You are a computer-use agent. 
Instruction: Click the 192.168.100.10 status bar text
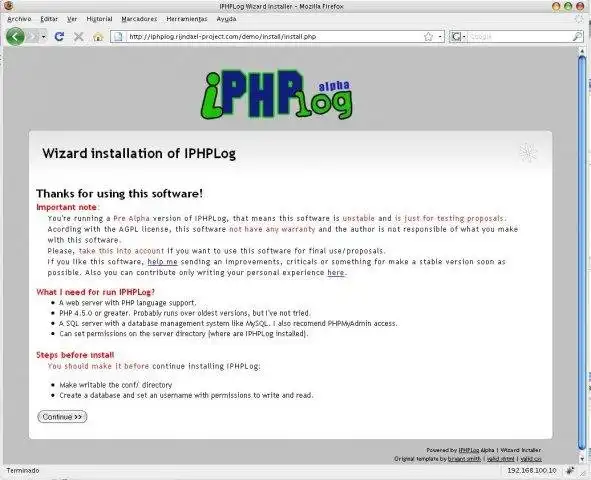[x=531, y=470]
